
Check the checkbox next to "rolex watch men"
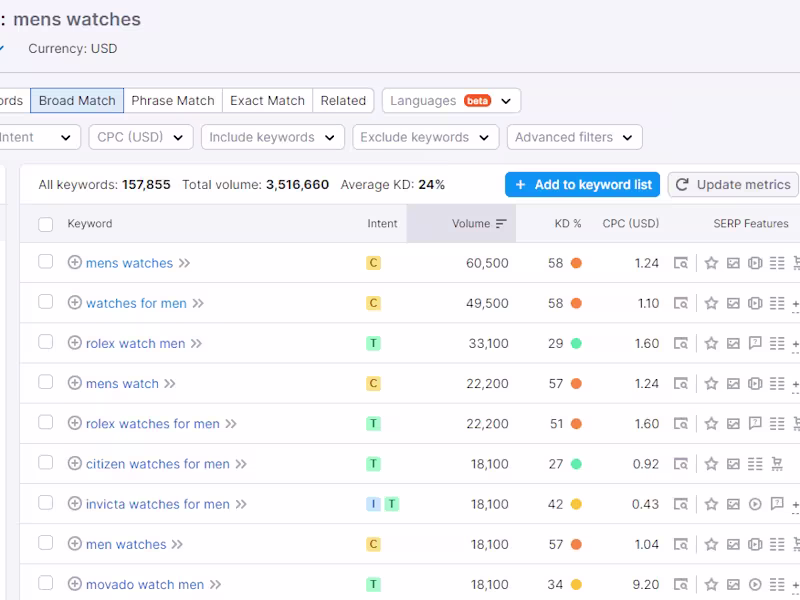pos(45,343)
